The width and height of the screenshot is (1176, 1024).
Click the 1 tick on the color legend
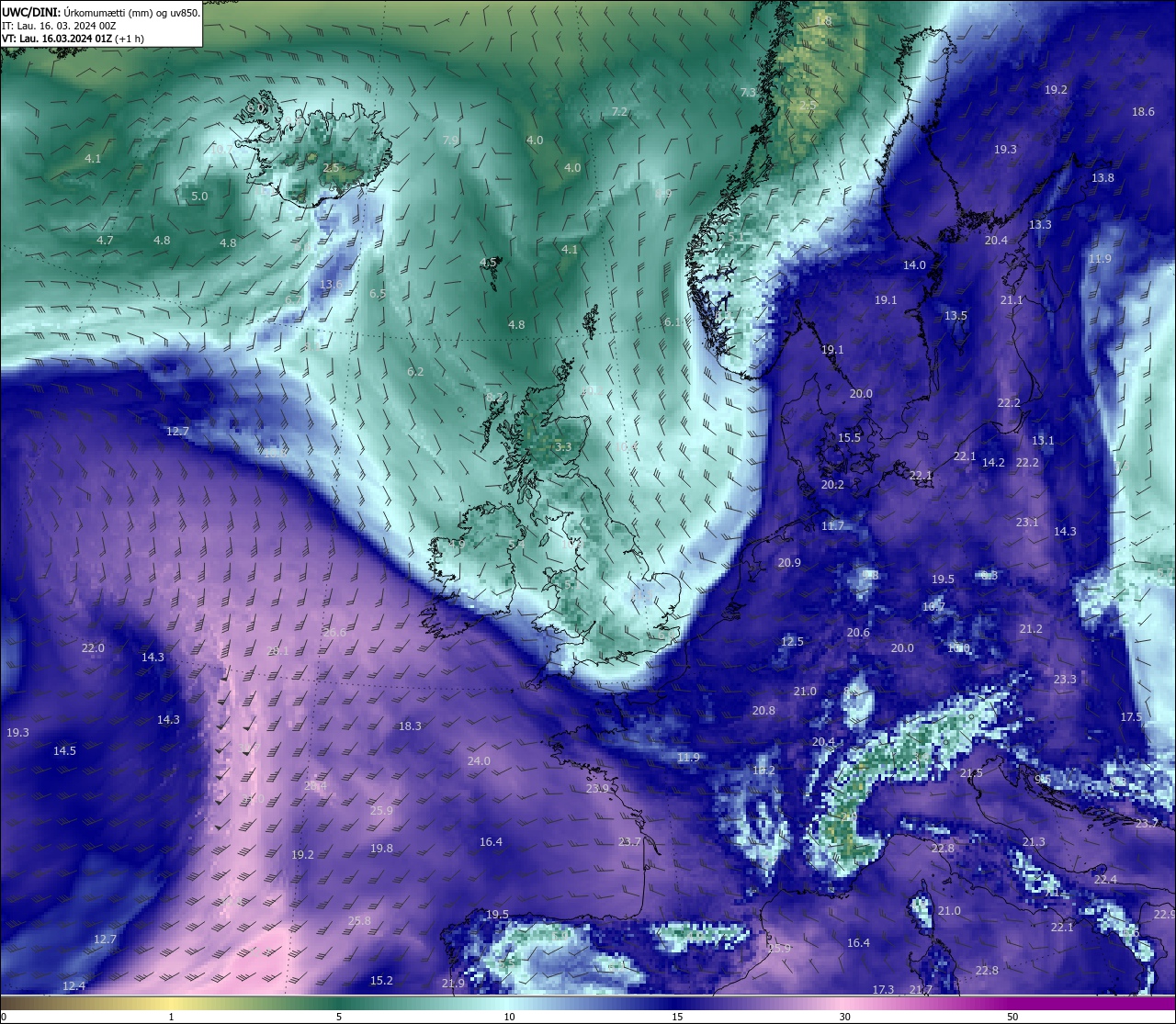tap(172, 1017)
